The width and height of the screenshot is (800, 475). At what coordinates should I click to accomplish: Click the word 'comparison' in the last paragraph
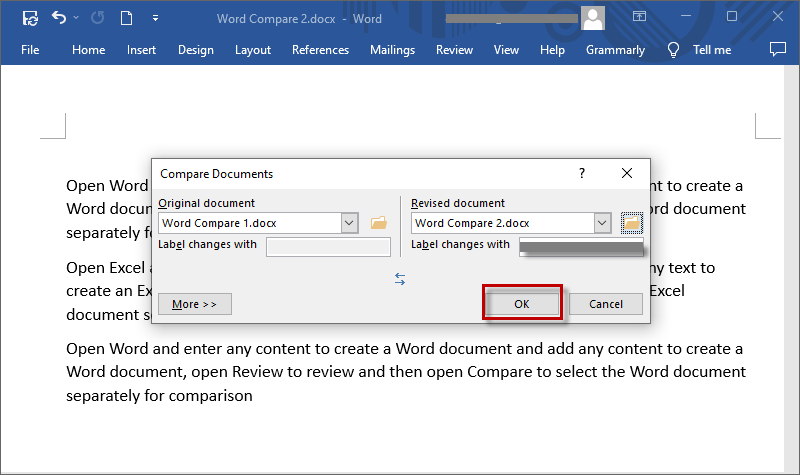[211, 396]
